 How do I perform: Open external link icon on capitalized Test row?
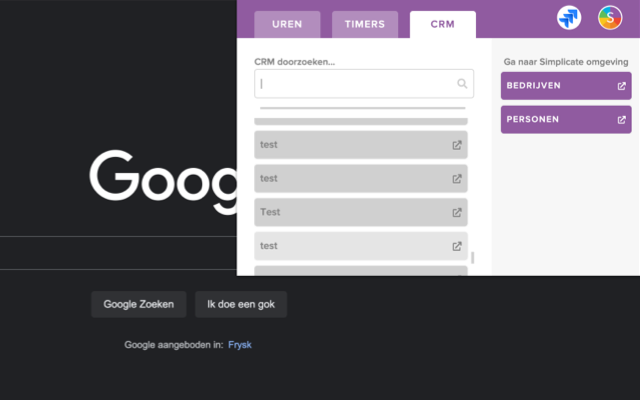457,212
